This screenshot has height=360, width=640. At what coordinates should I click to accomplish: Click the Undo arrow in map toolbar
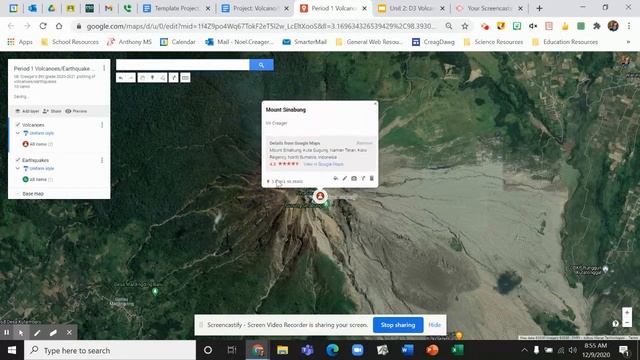click(x=121, y=78)
